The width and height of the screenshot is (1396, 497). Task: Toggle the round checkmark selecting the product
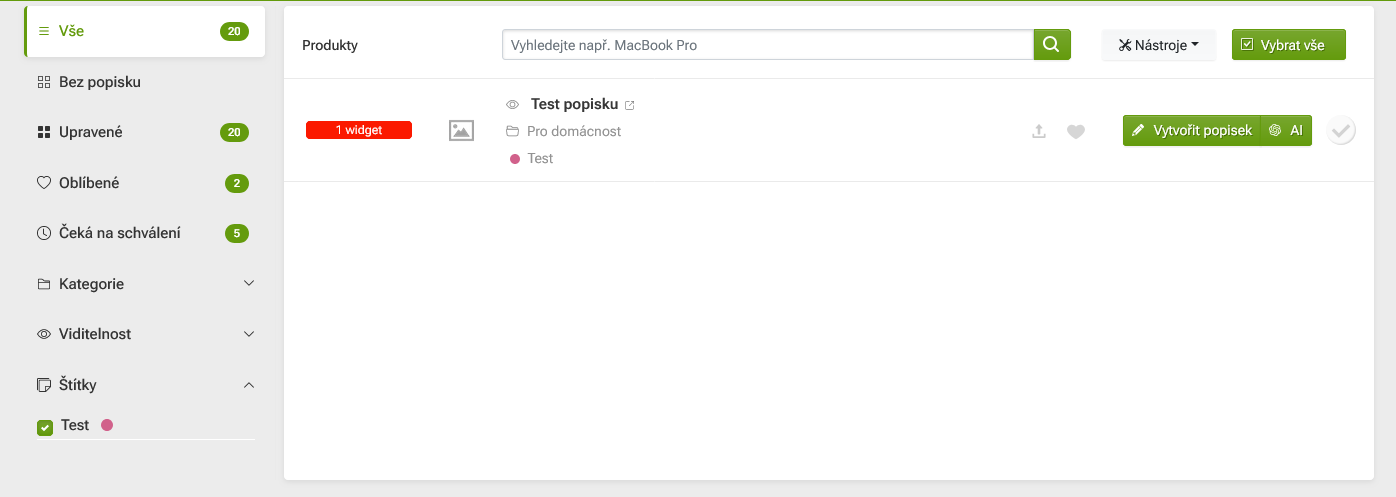tap(1341, 130)
